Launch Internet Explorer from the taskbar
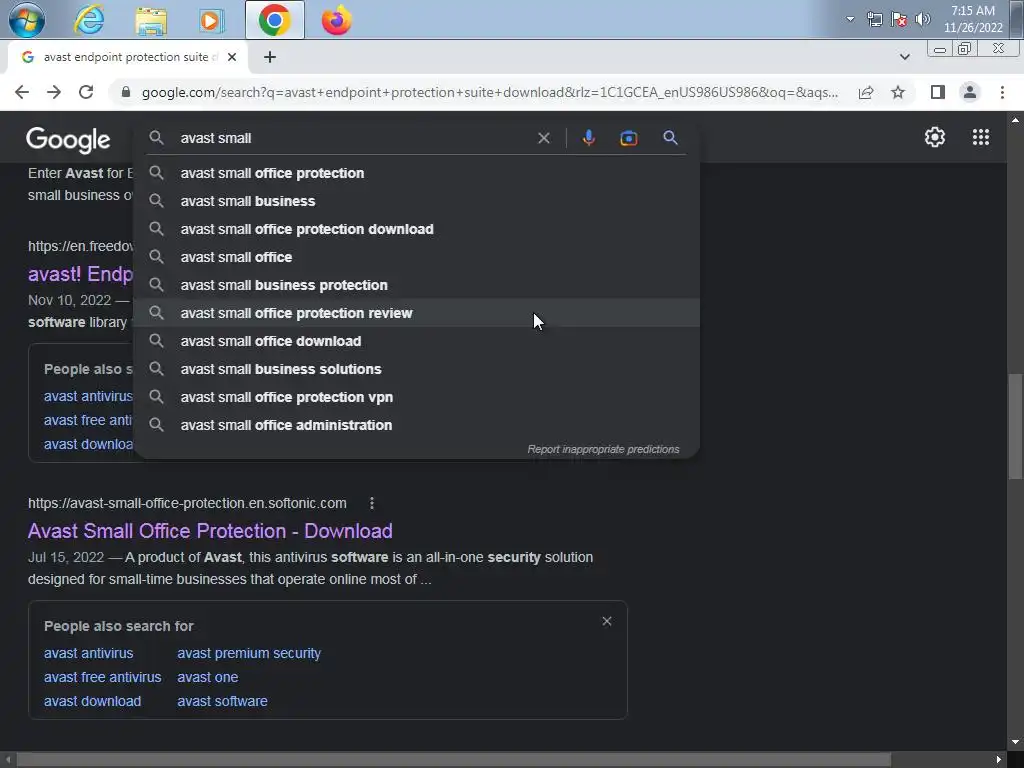This screenshot has width=1024, height=768. [x=89, y=20]
